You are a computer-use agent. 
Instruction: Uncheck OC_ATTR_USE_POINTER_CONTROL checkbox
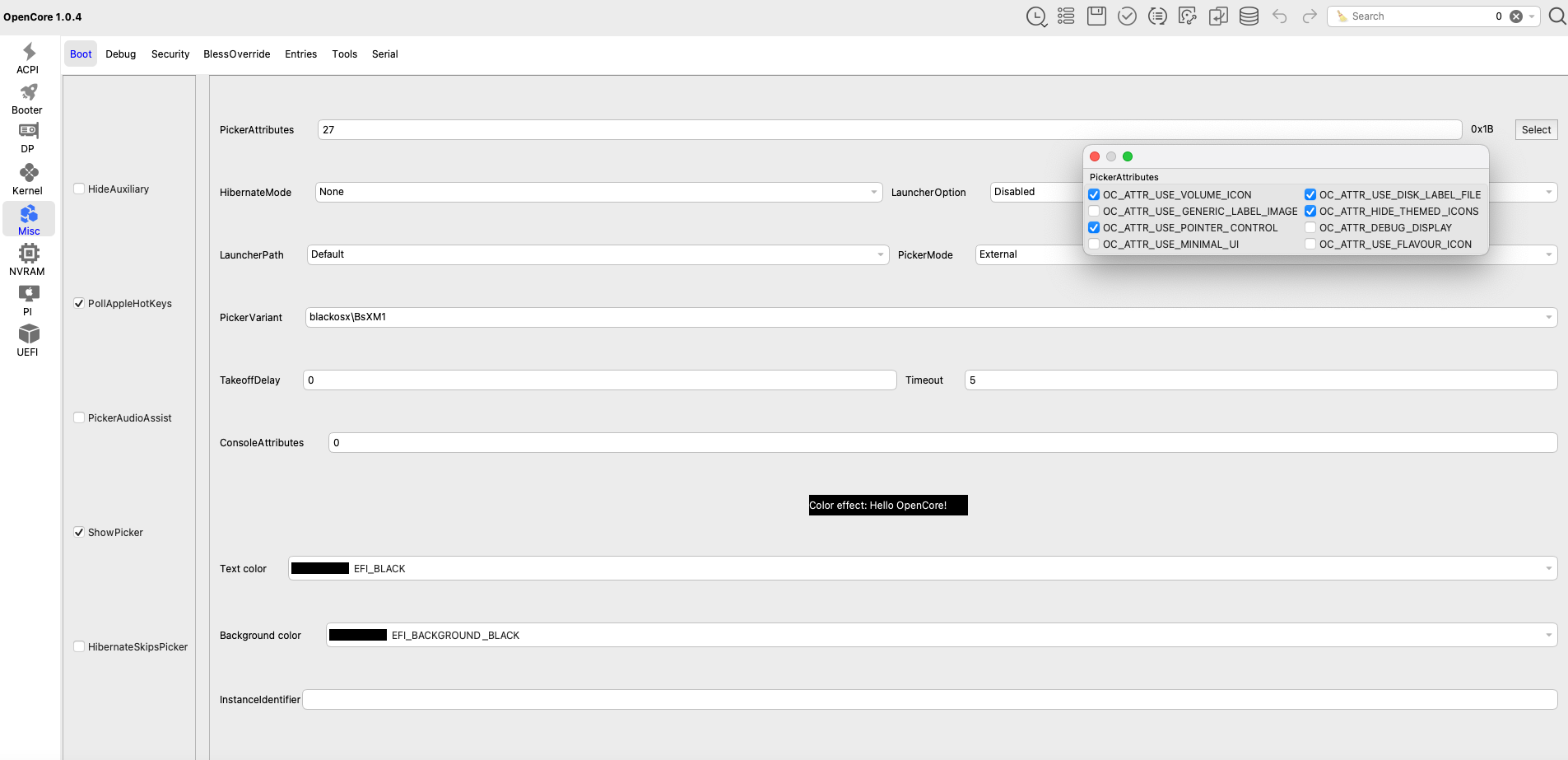1094,227
